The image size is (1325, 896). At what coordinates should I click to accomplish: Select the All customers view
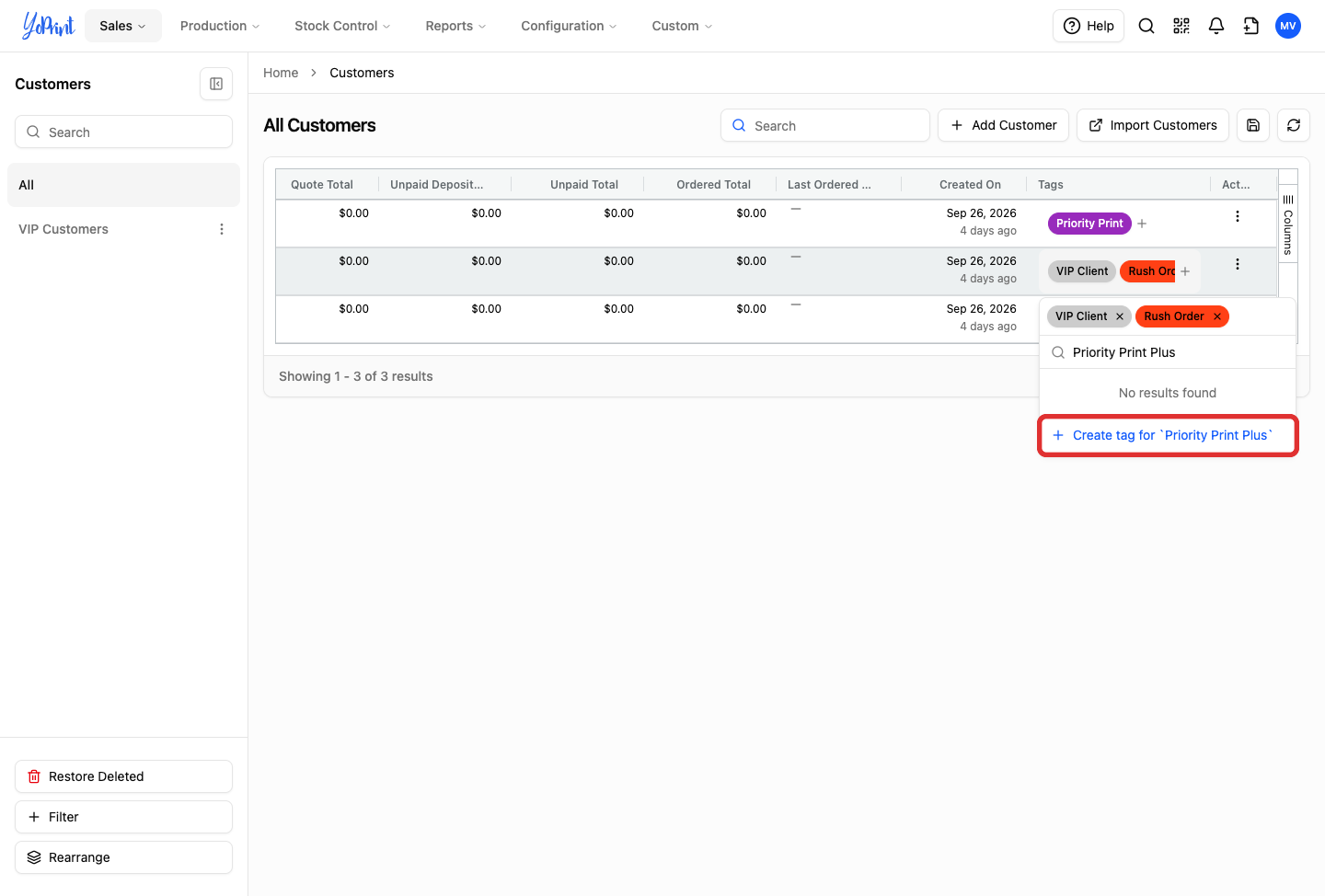click(123, 185)
